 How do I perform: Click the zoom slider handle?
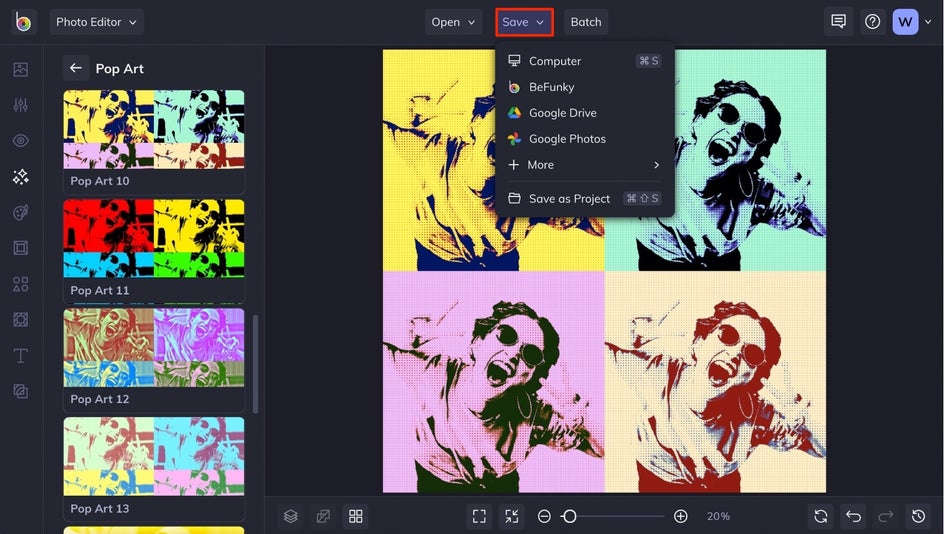click(569, 516)
